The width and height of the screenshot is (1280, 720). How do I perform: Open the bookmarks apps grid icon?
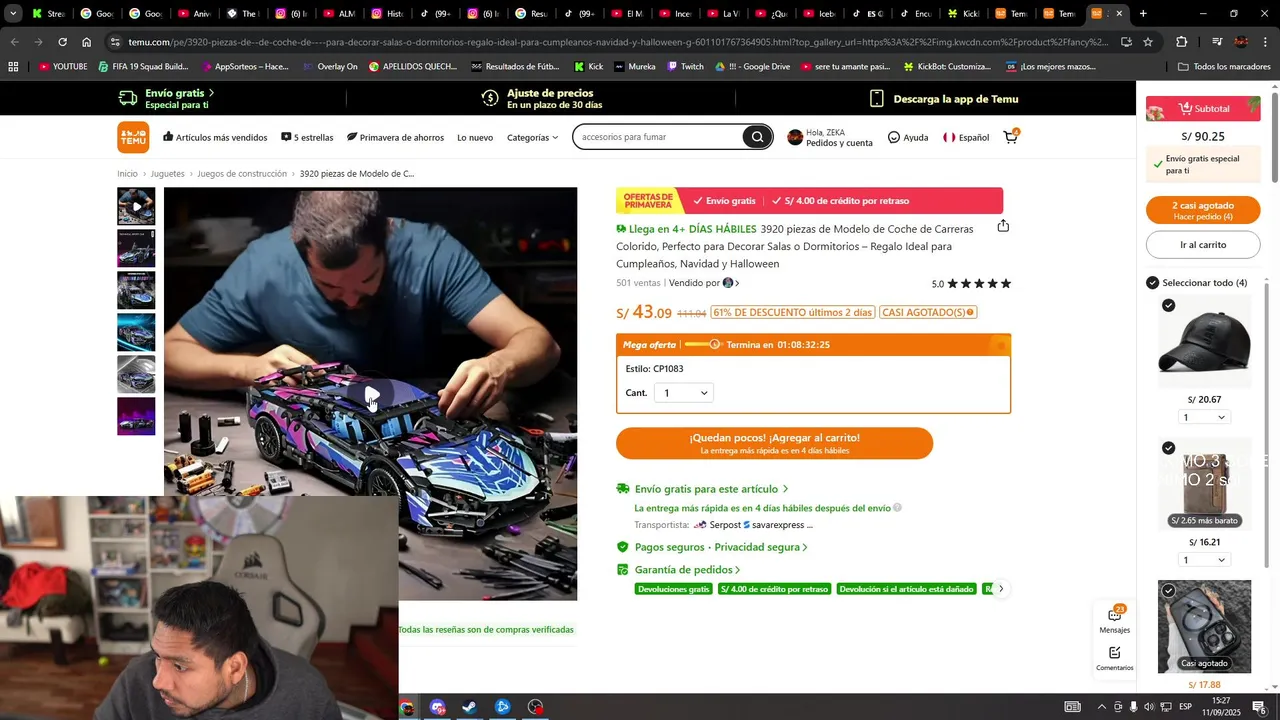click(13, 67)
